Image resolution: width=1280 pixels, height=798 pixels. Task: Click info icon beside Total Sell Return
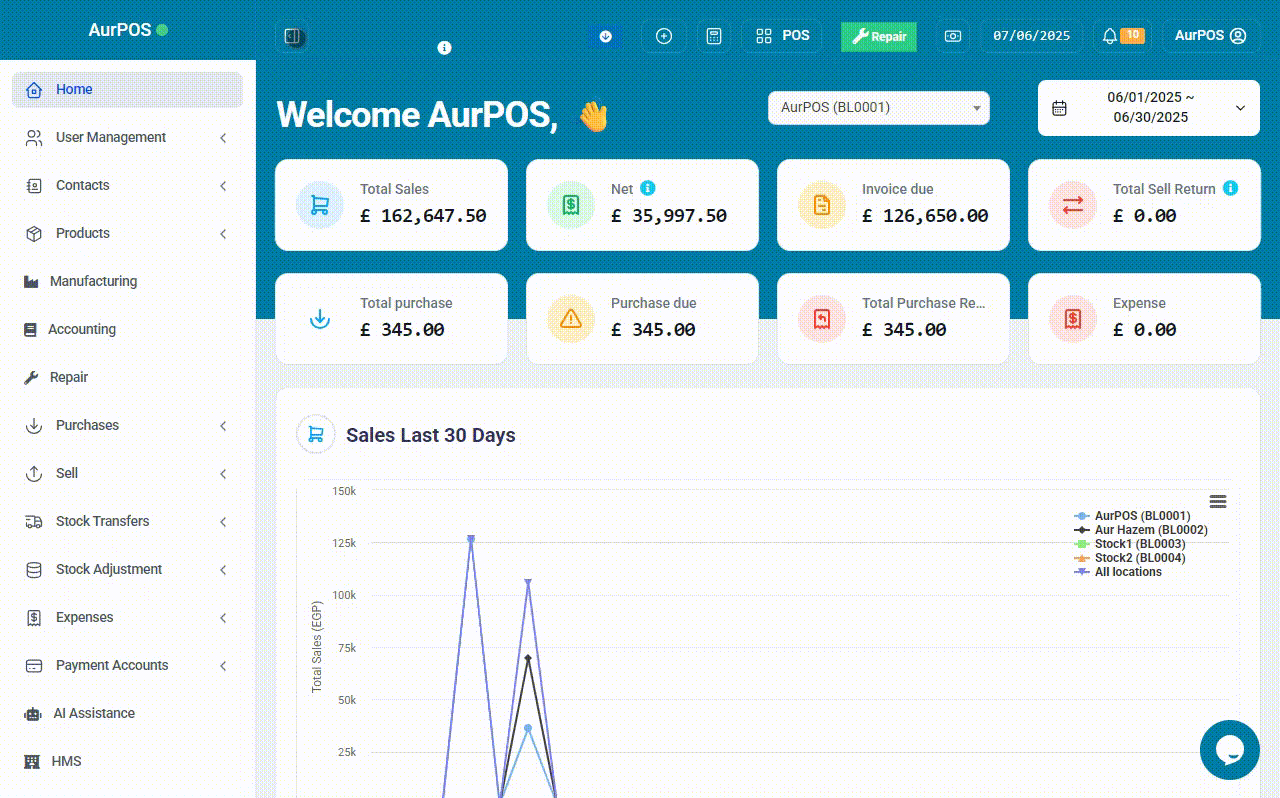pyautogui.click(x=1231, y=188)
